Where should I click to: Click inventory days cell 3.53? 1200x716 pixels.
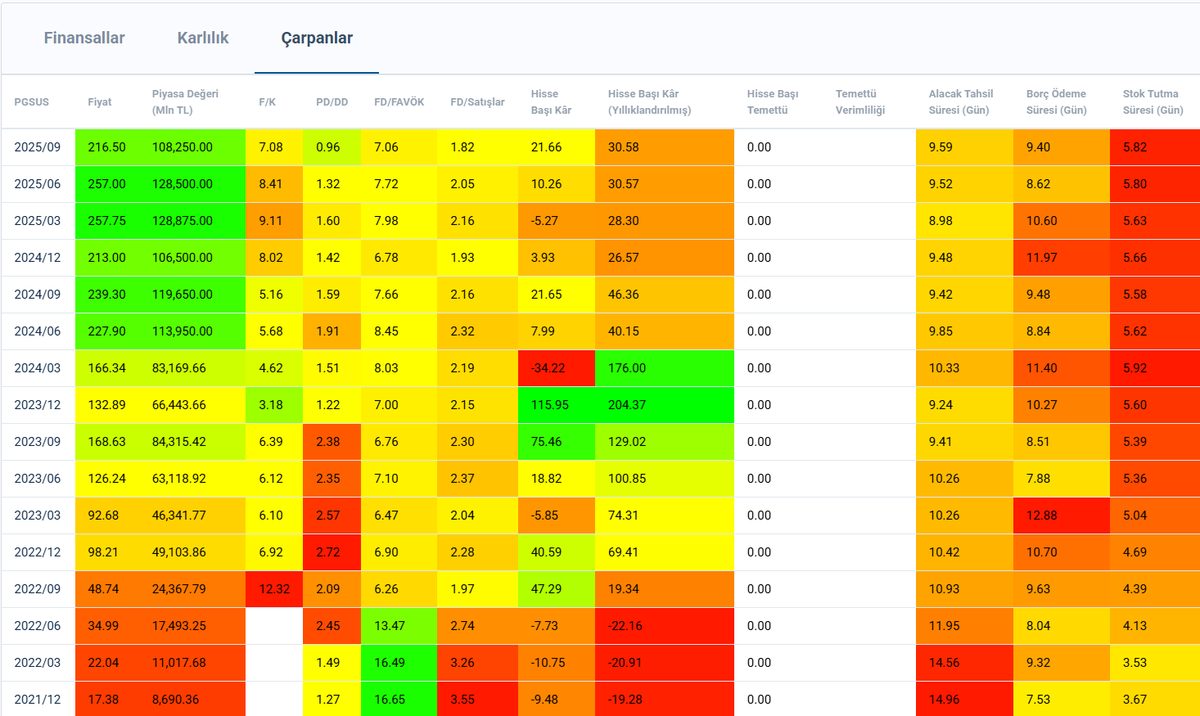pyautogui.click(x=1155, y=663)
